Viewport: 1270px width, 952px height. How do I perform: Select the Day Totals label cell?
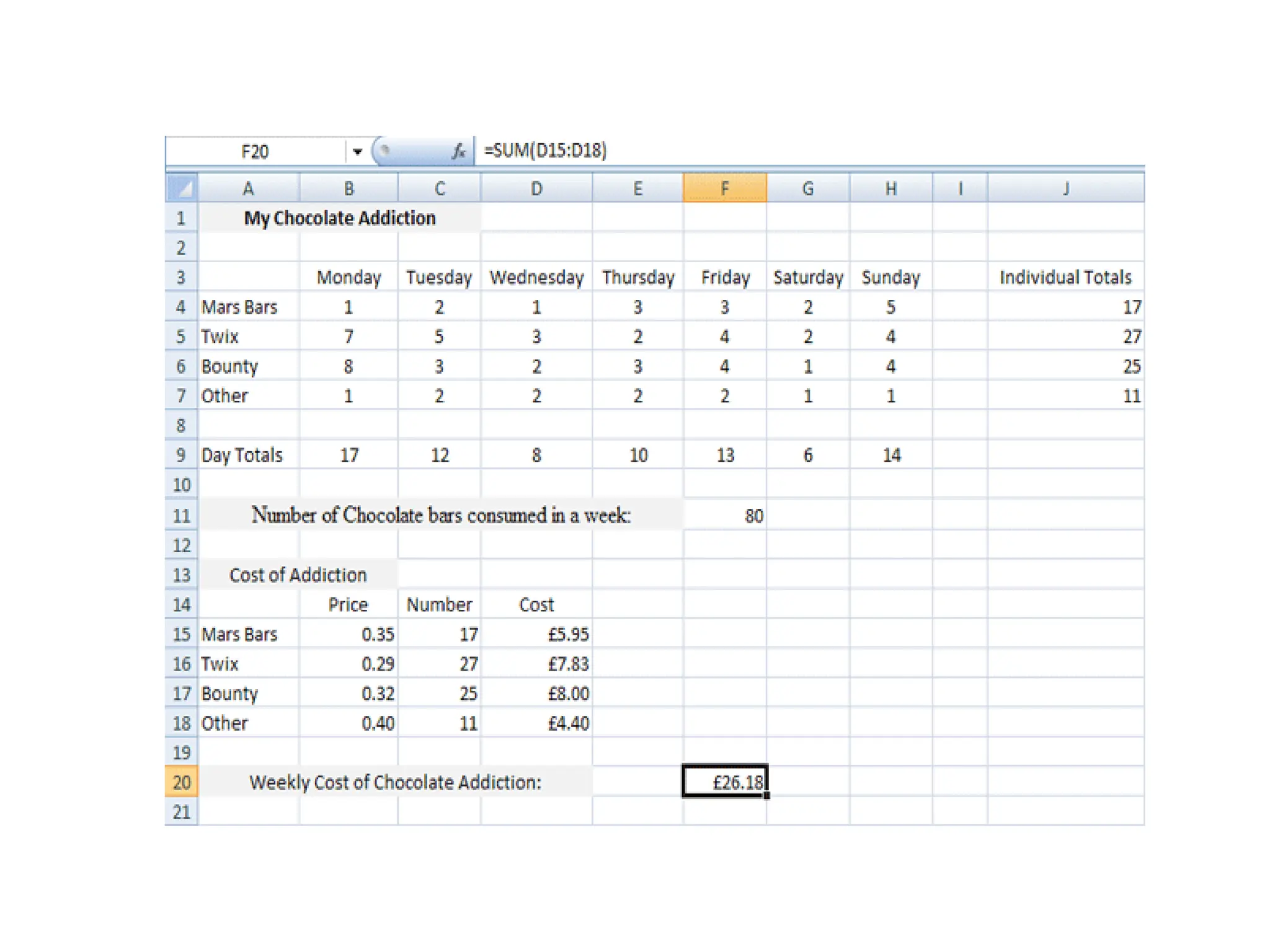248,455
